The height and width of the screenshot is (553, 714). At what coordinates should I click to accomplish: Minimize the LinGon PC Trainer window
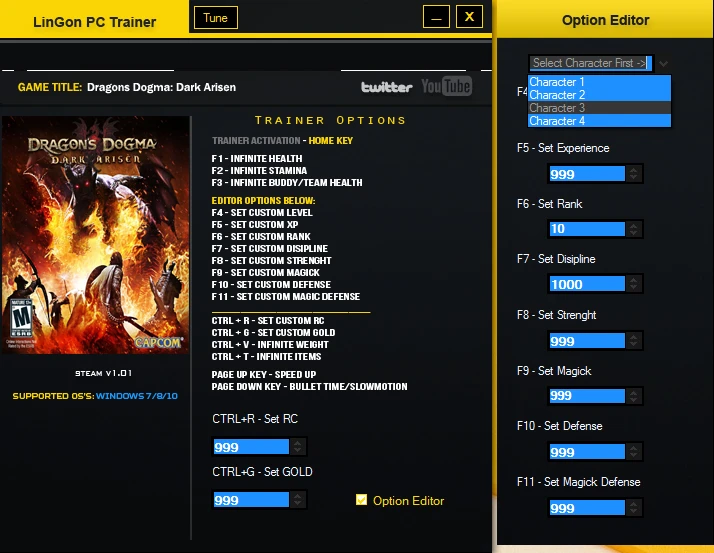click(x=436, y=17)
